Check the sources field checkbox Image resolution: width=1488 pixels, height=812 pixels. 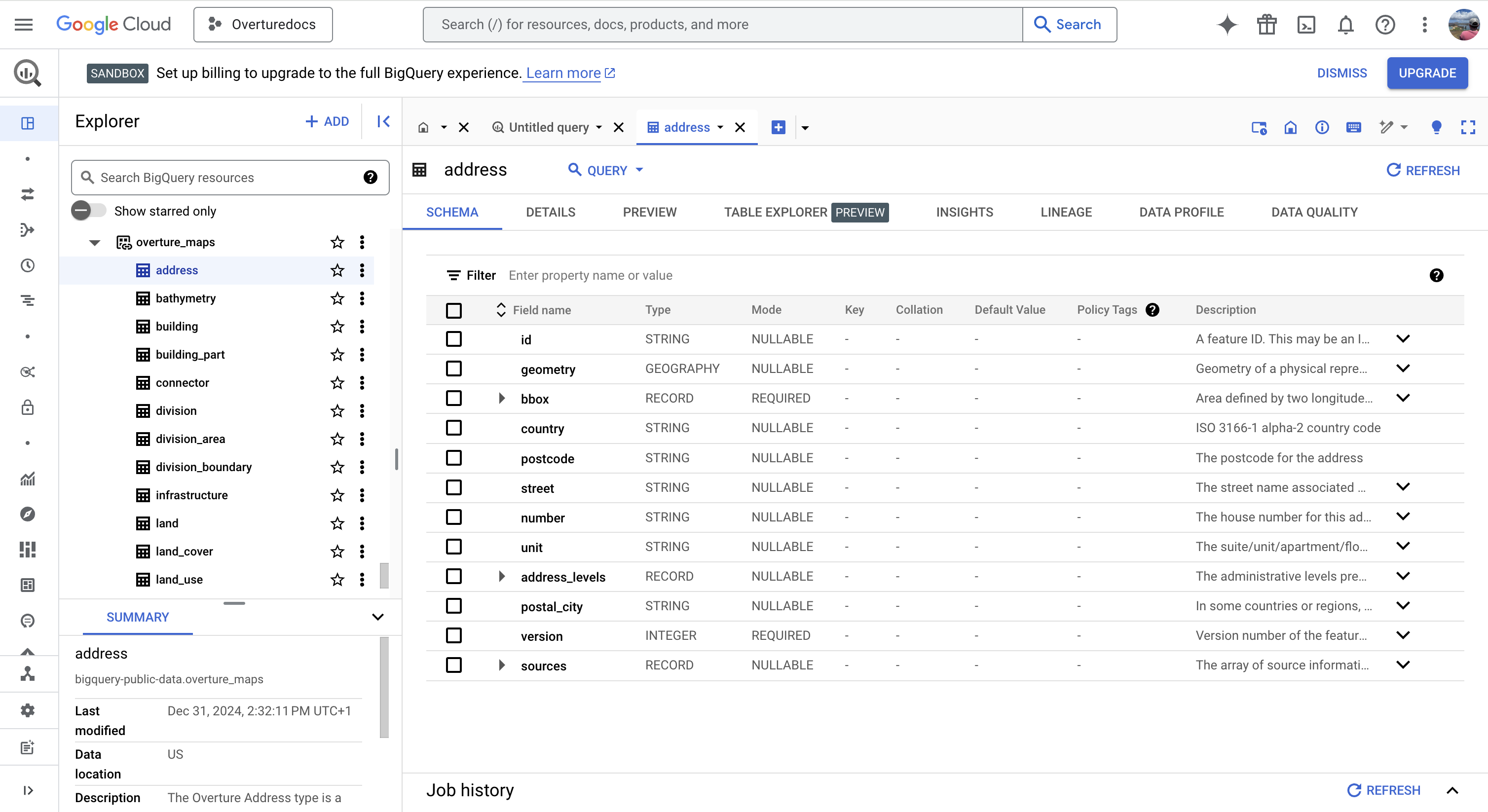(x=454, y=665)
